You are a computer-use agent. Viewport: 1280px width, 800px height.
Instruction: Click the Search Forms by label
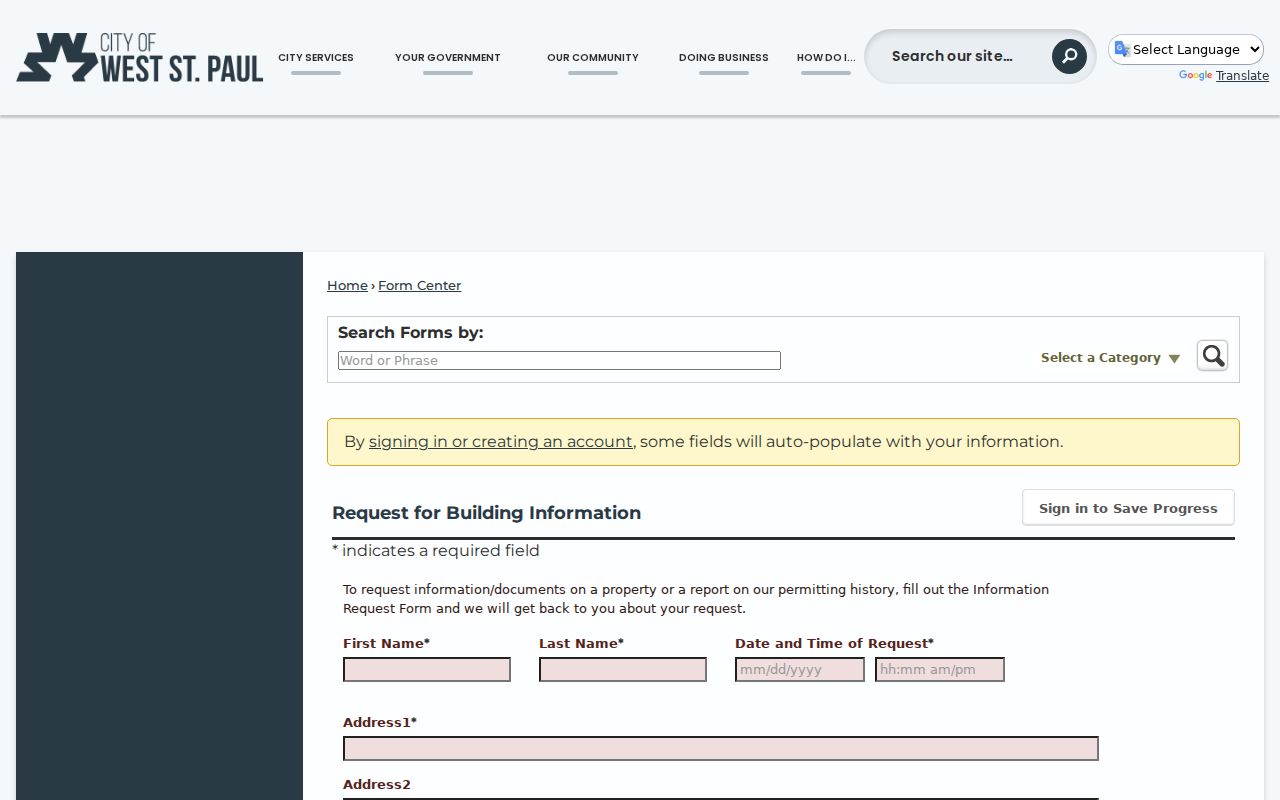410,333
